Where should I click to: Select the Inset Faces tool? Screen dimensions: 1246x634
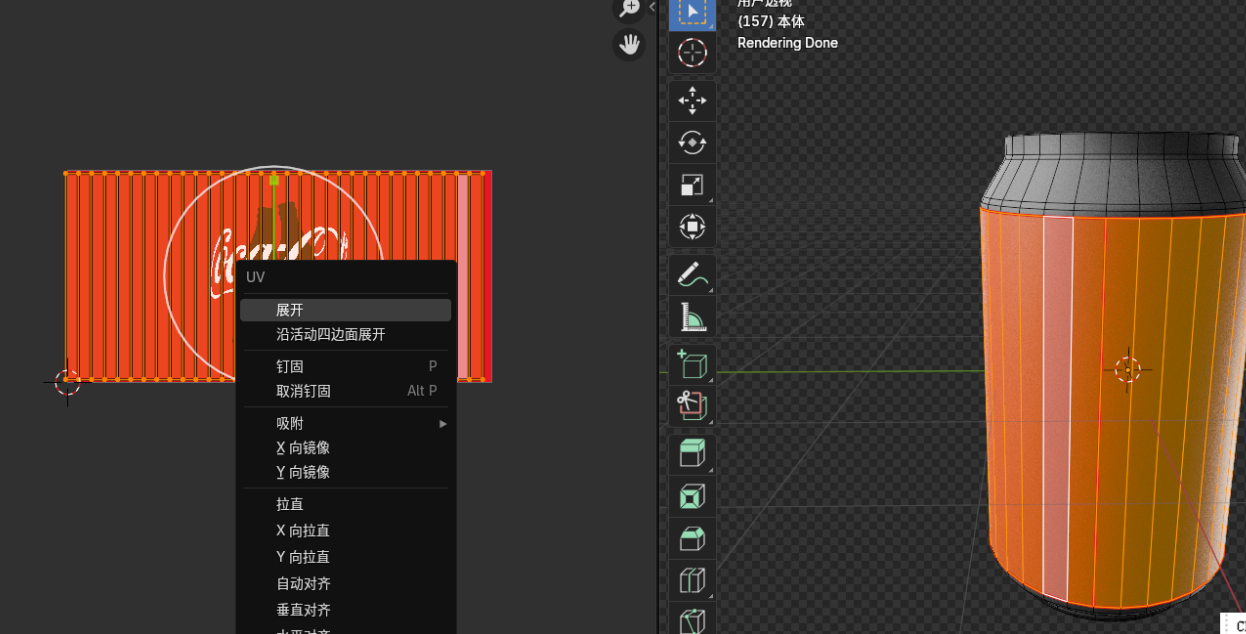pyautogui.click(x=692, y=496)
